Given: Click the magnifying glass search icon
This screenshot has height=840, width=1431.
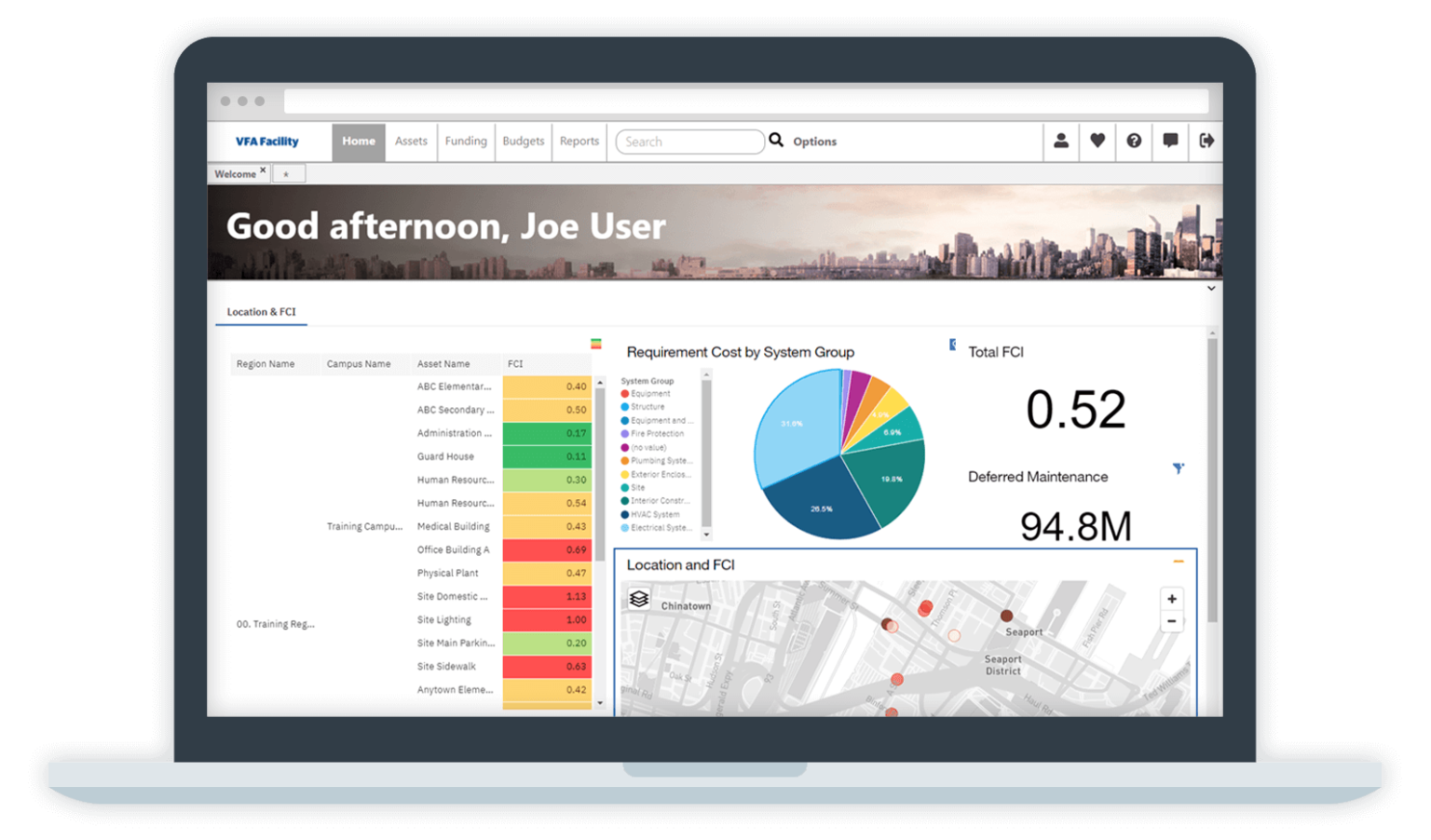Looking at the screenshot, I should click(776, 141).
